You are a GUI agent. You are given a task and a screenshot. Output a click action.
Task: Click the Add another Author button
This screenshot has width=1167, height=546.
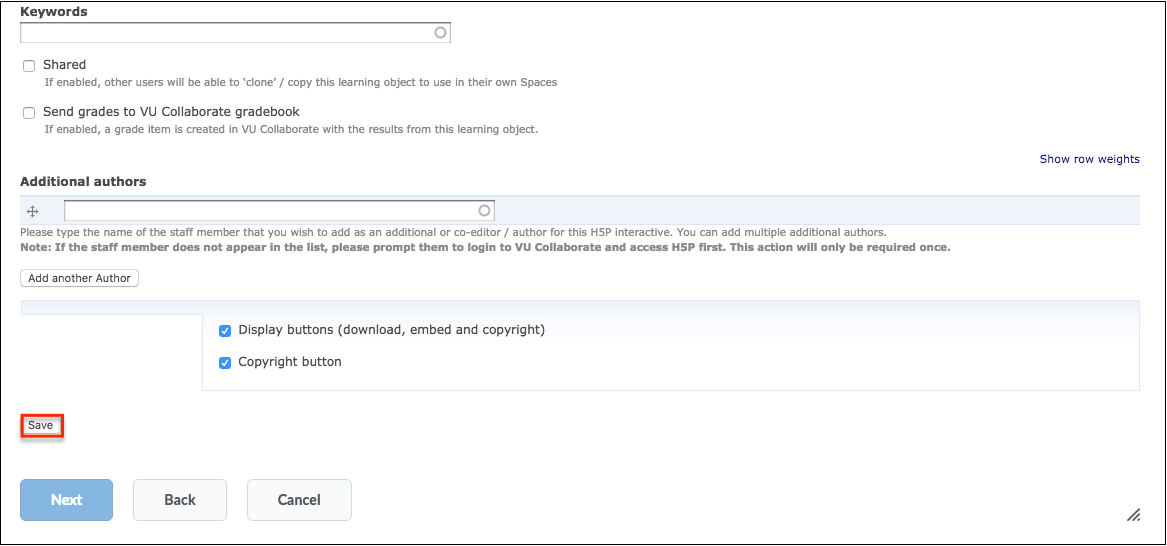[80, 278]
